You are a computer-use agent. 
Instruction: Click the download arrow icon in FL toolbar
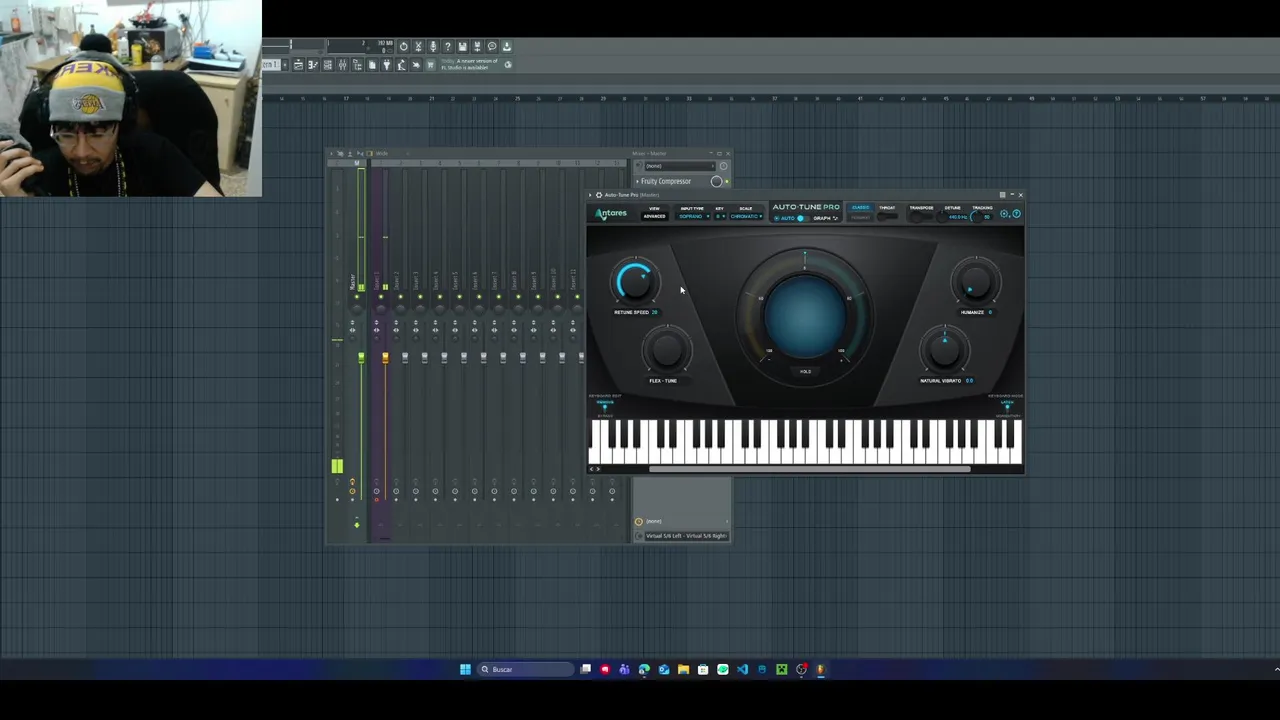[x=507, y=46]
